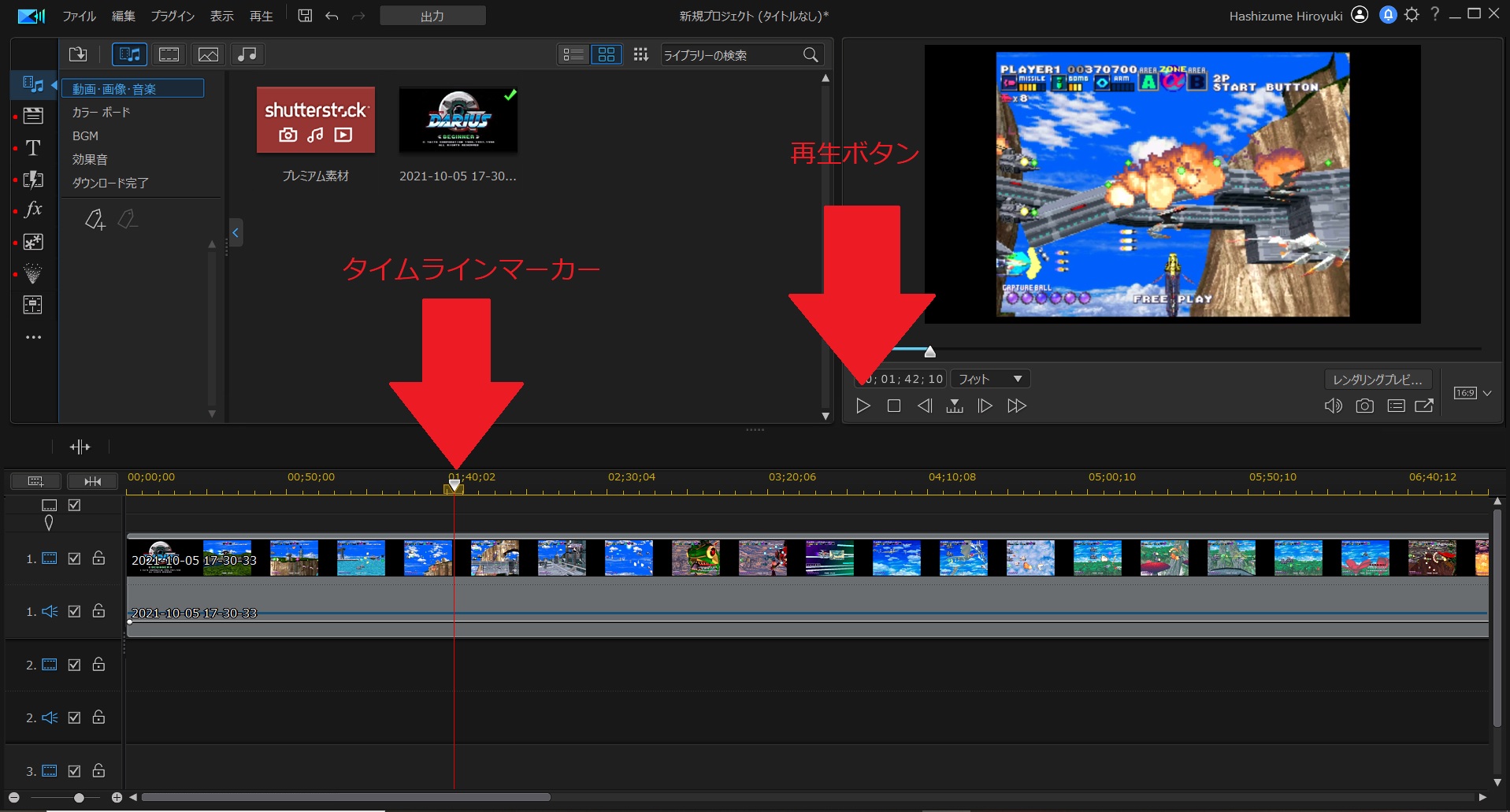The image size is (1510, 812).
Task: Click the fast forward button
Action: pos(1017,406)
